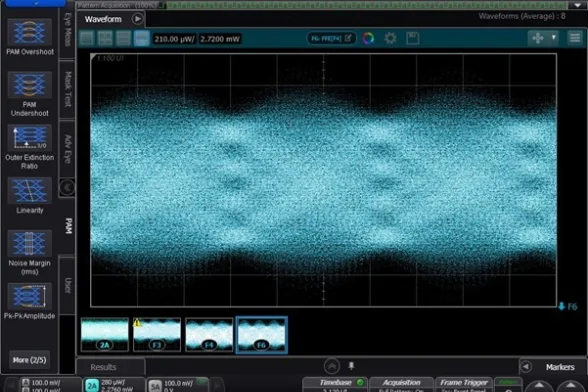Toggle the Timebase green indicator

360,382
